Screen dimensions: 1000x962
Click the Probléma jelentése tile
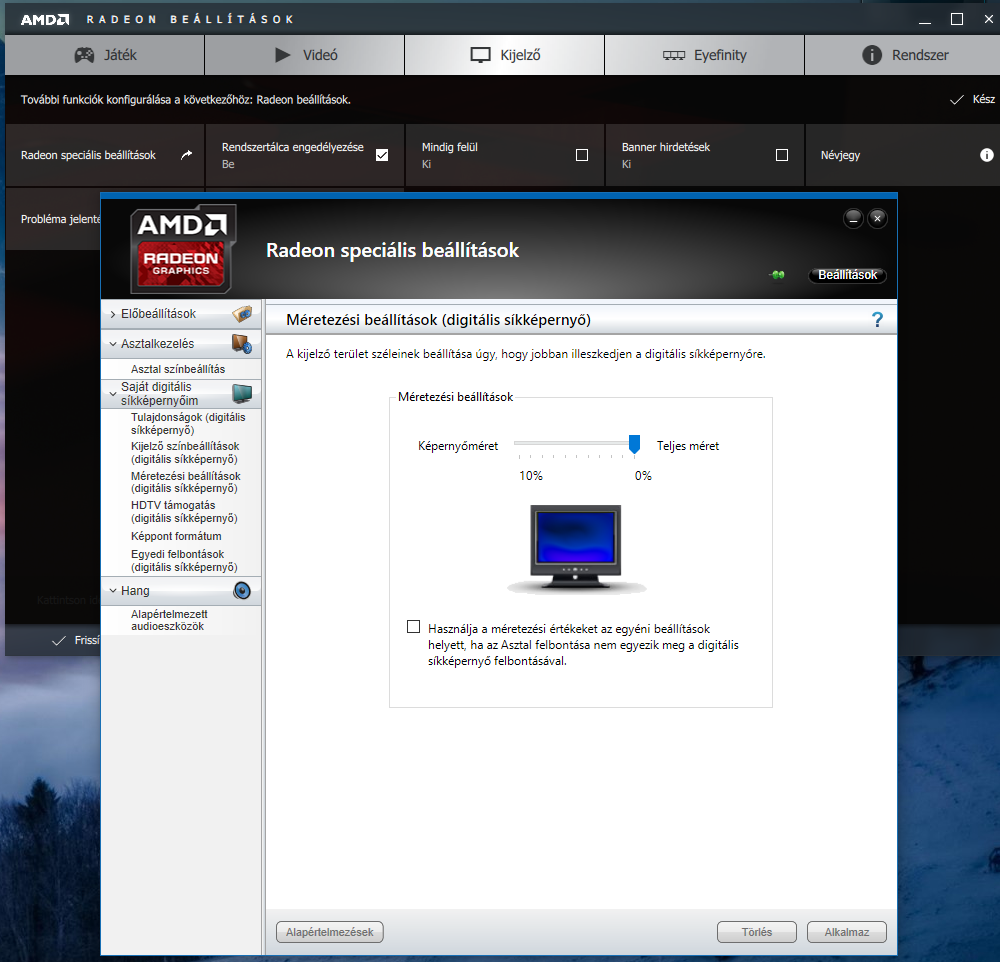[54, 219]
